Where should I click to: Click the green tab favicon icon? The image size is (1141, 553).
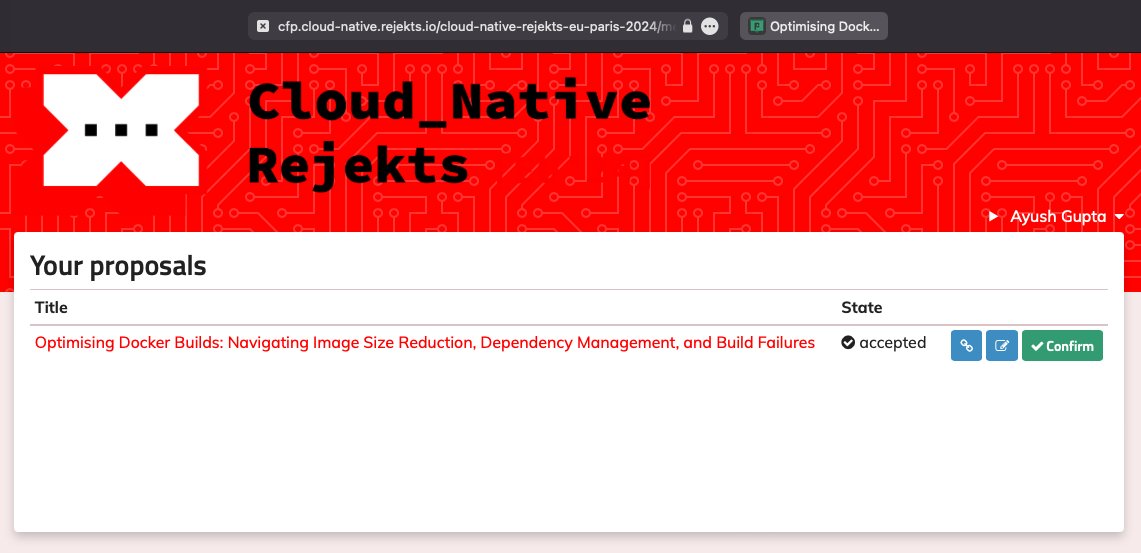tap(757, 26)
